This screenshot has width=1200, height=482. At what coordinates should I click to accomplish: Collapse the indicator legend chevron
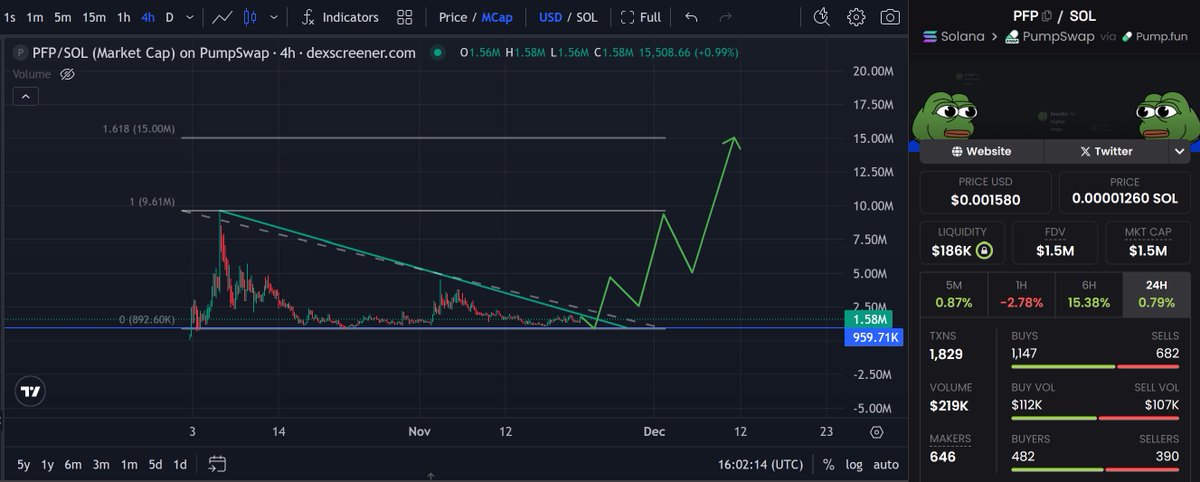pos(26,96)
